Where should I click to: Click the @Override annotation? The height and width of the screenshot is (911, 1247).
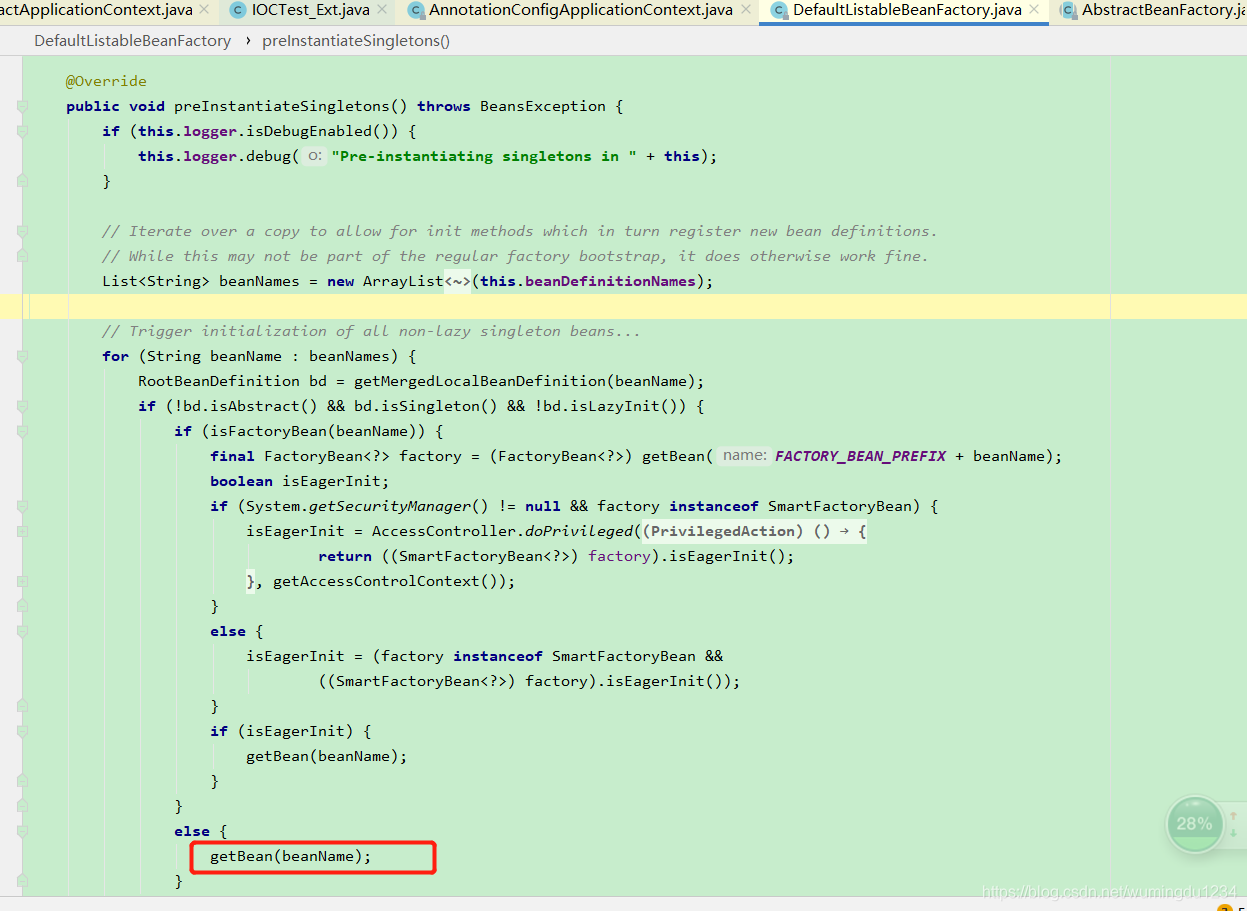click(x=106, y=81)
